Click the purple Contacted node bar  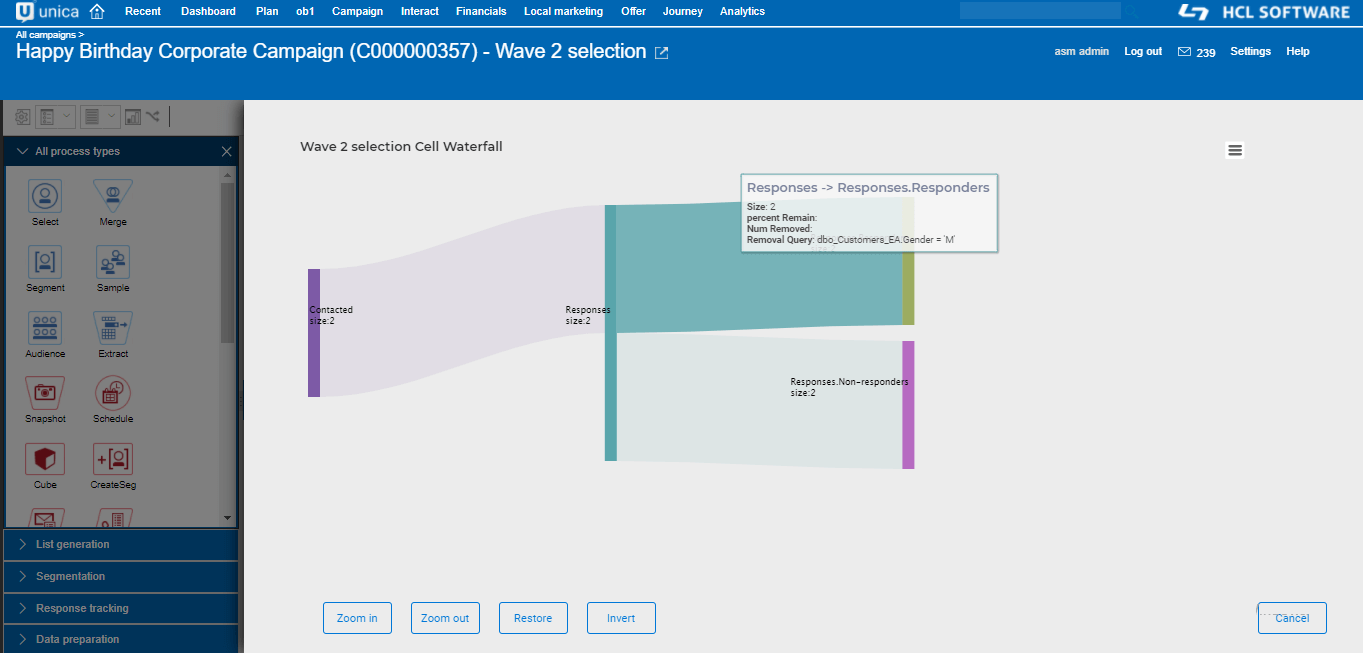314,333
